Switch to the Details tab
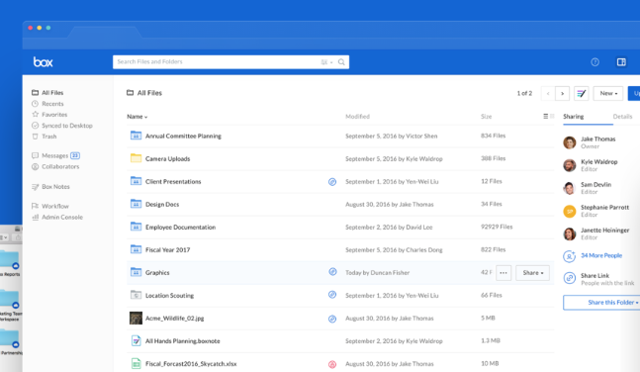 (622, 117)
